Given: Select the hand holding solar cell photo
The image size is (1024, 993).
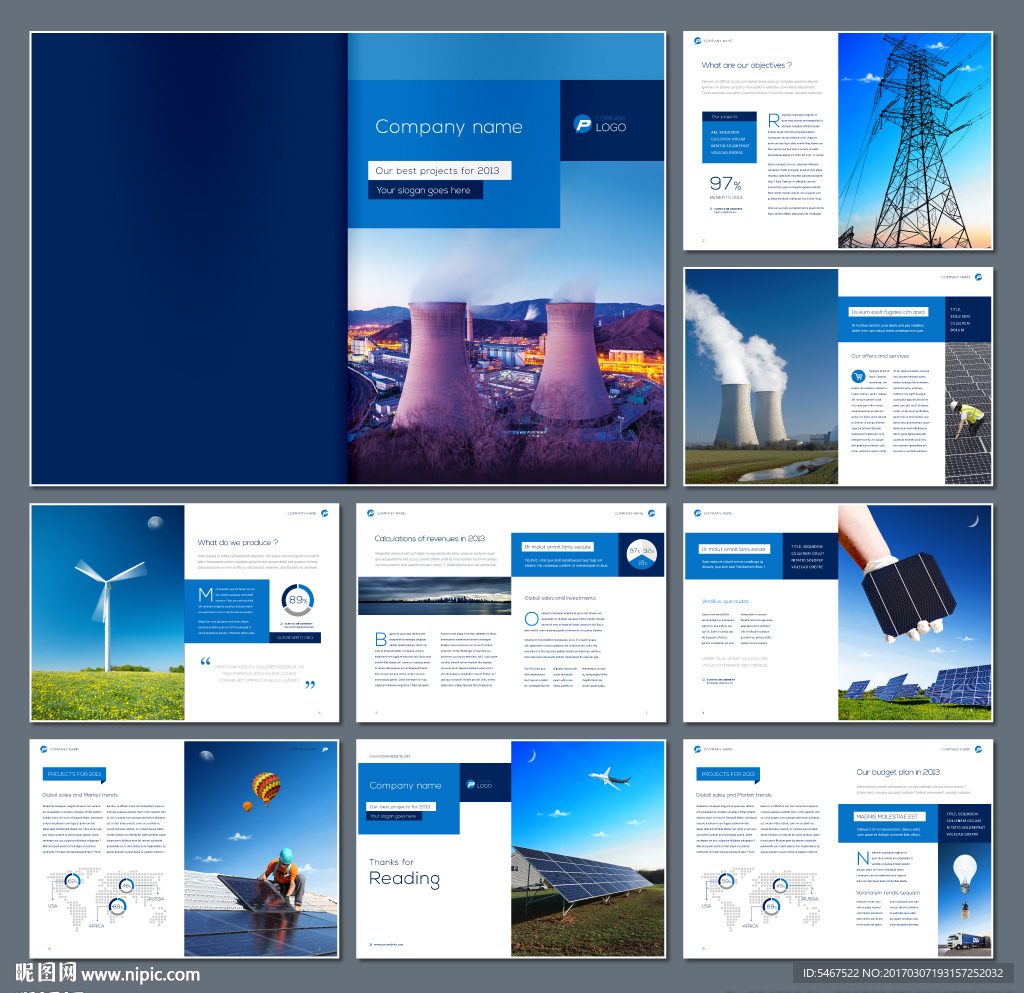Looking at the screenshot, I should (x=914, y=612).
